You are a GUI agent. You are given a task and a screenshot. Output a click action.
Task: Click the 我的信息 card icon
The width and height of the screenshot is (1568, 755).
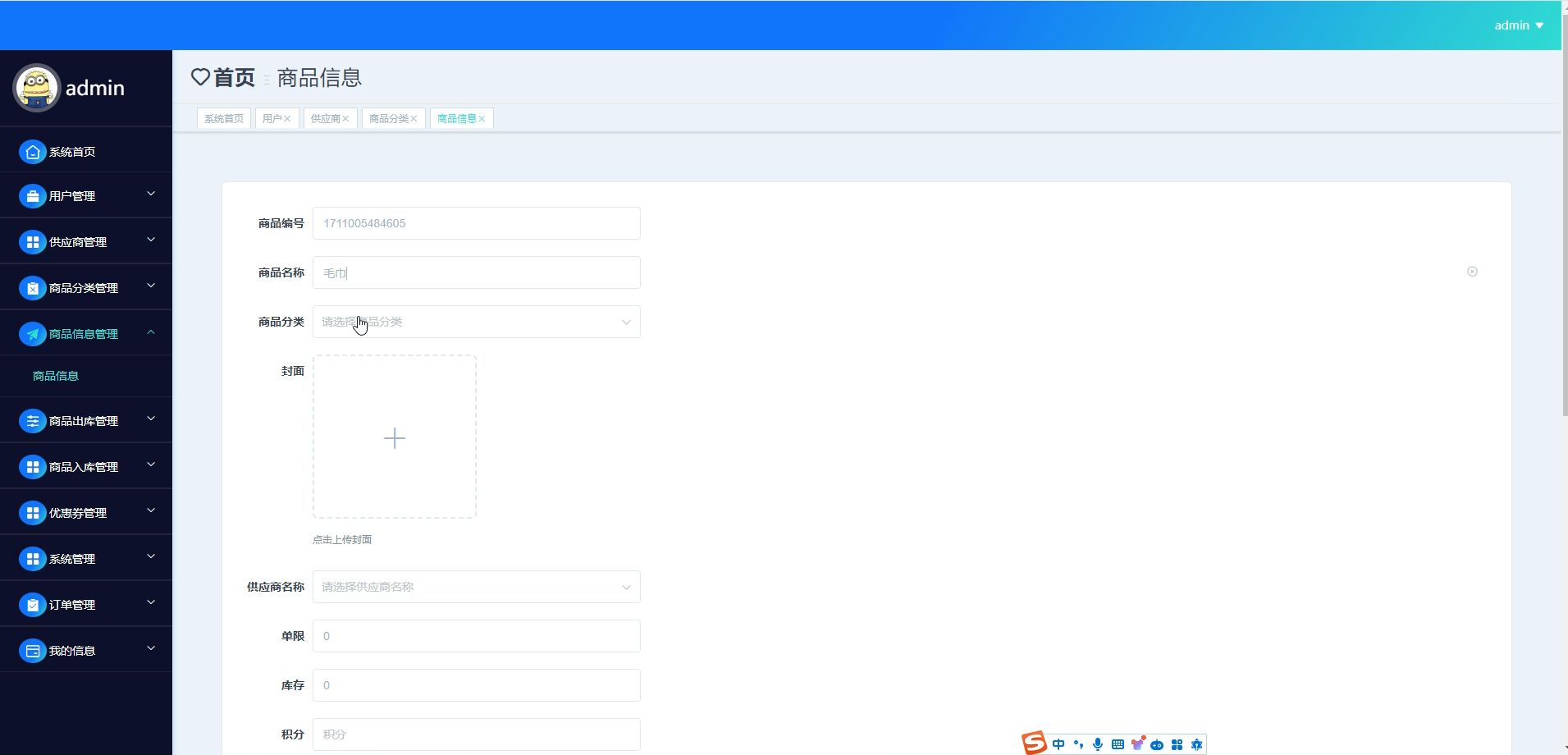pyautogui.click(x=32, y=651)
